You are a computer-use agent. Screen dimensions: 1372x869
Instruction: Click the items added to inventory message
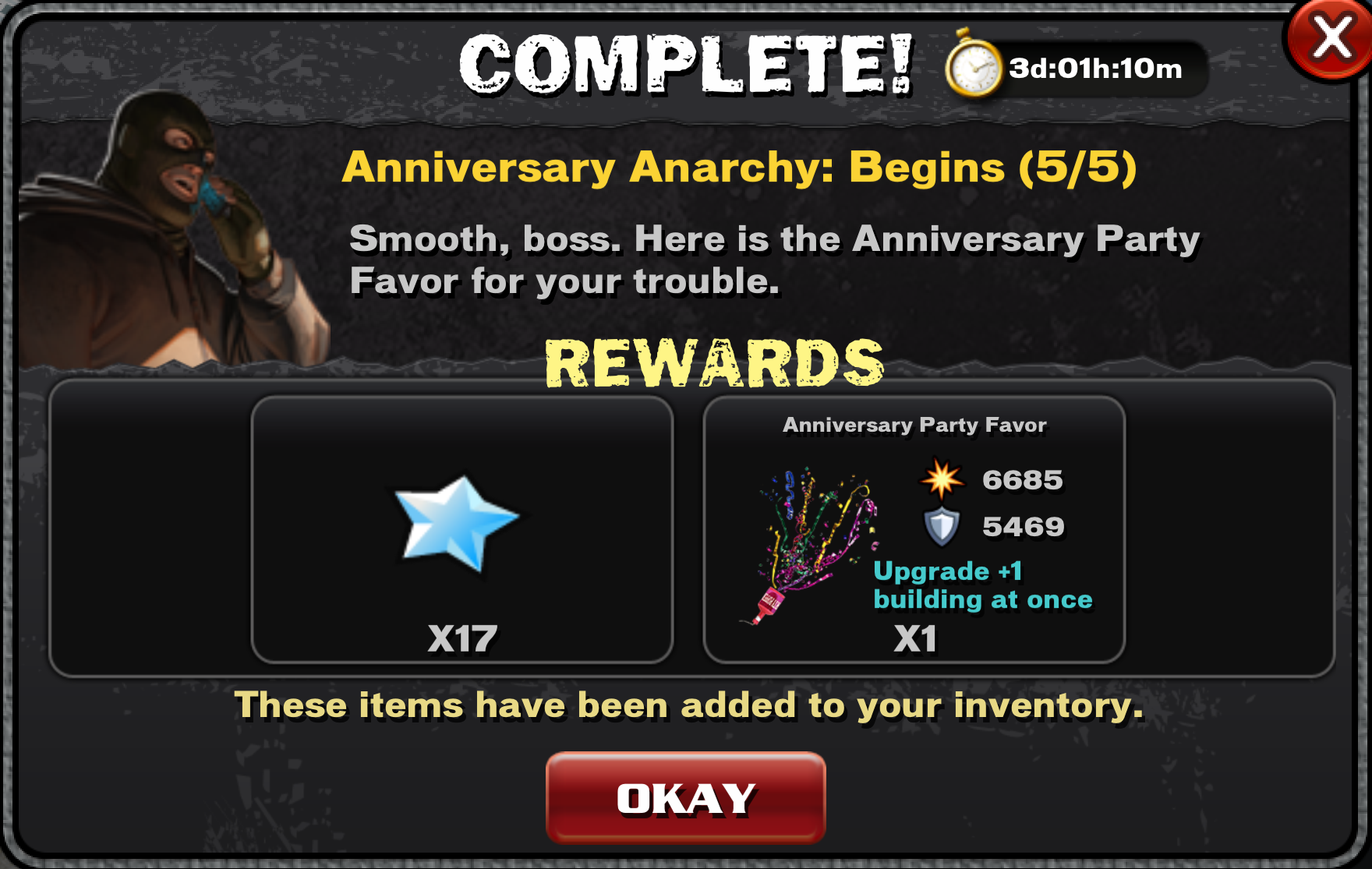pyautogui.click(x=689, y=705)
